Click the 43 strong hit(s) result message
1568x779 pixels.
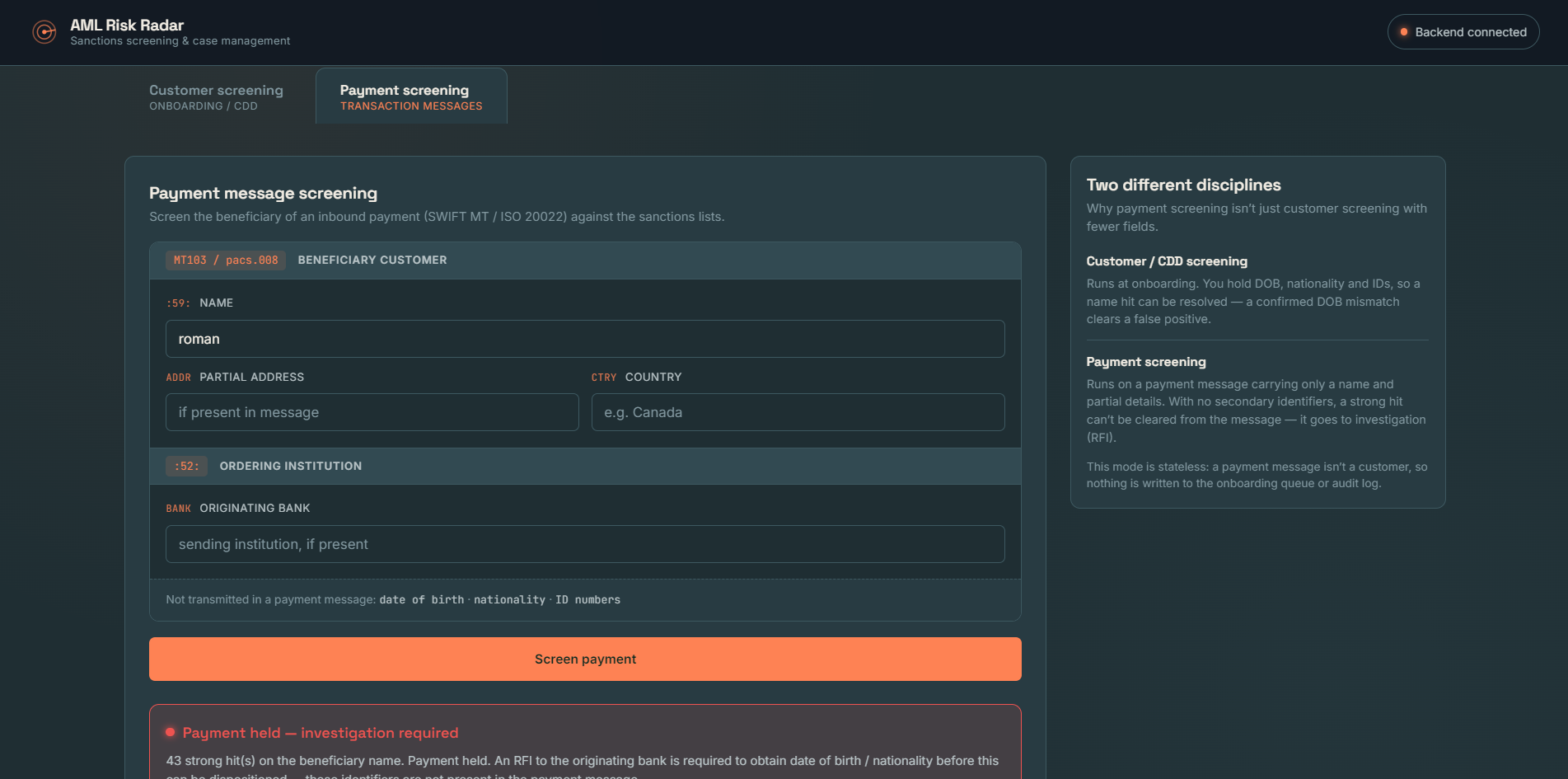(582, 767)
